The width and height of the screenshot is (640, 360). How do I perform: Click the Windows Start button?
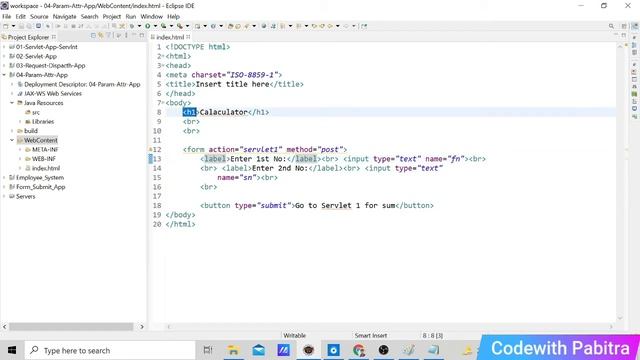[x=12, y=350]
